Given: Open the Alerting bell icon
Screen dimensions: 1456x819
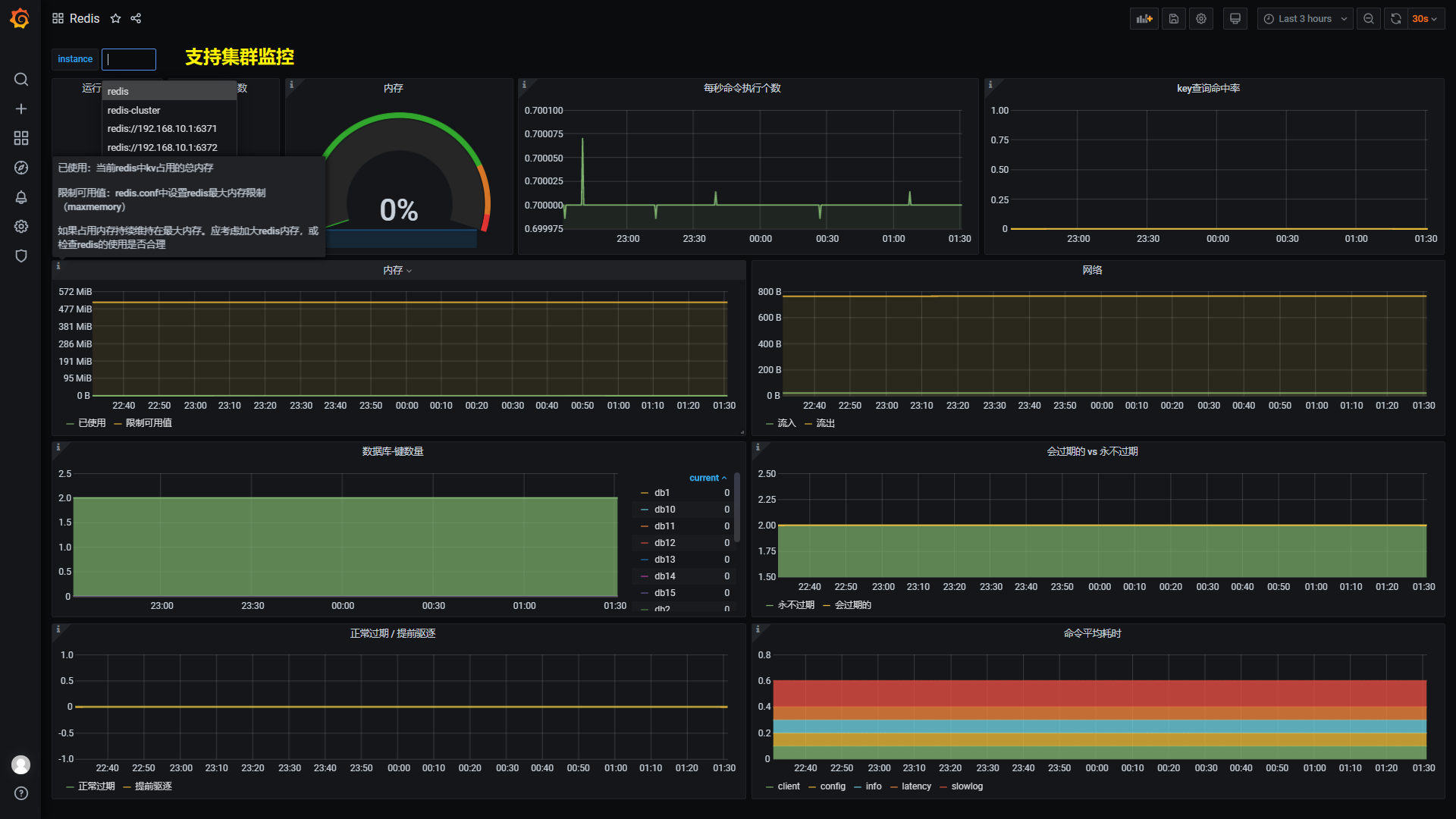Looking at the screenshot, I should coord(21,197).
